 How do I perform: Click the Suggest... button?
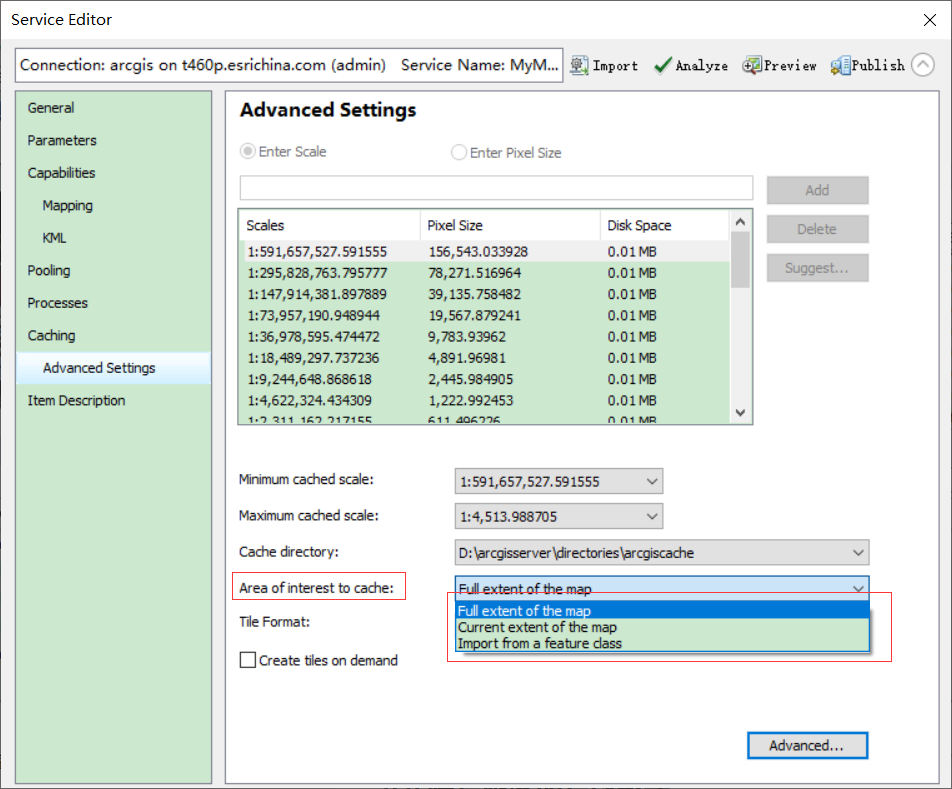point(817,268)
